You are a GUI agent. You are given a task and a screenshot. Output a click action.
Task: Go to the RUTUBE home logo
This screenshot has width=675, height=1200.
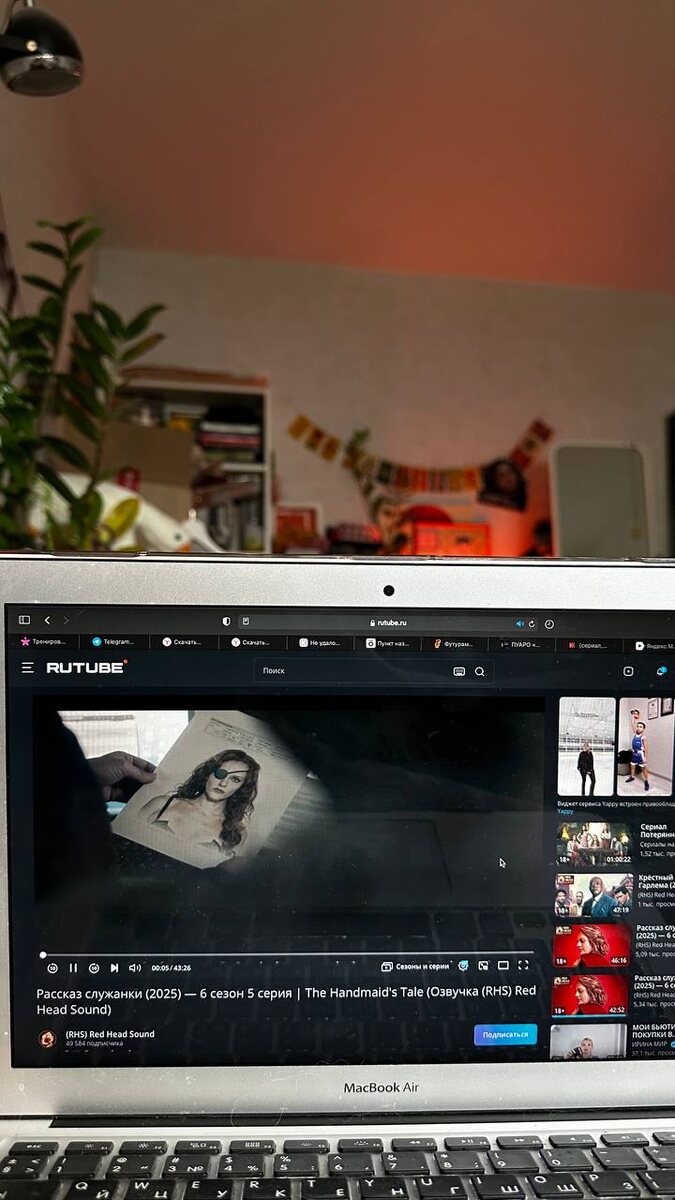point(87,667)
